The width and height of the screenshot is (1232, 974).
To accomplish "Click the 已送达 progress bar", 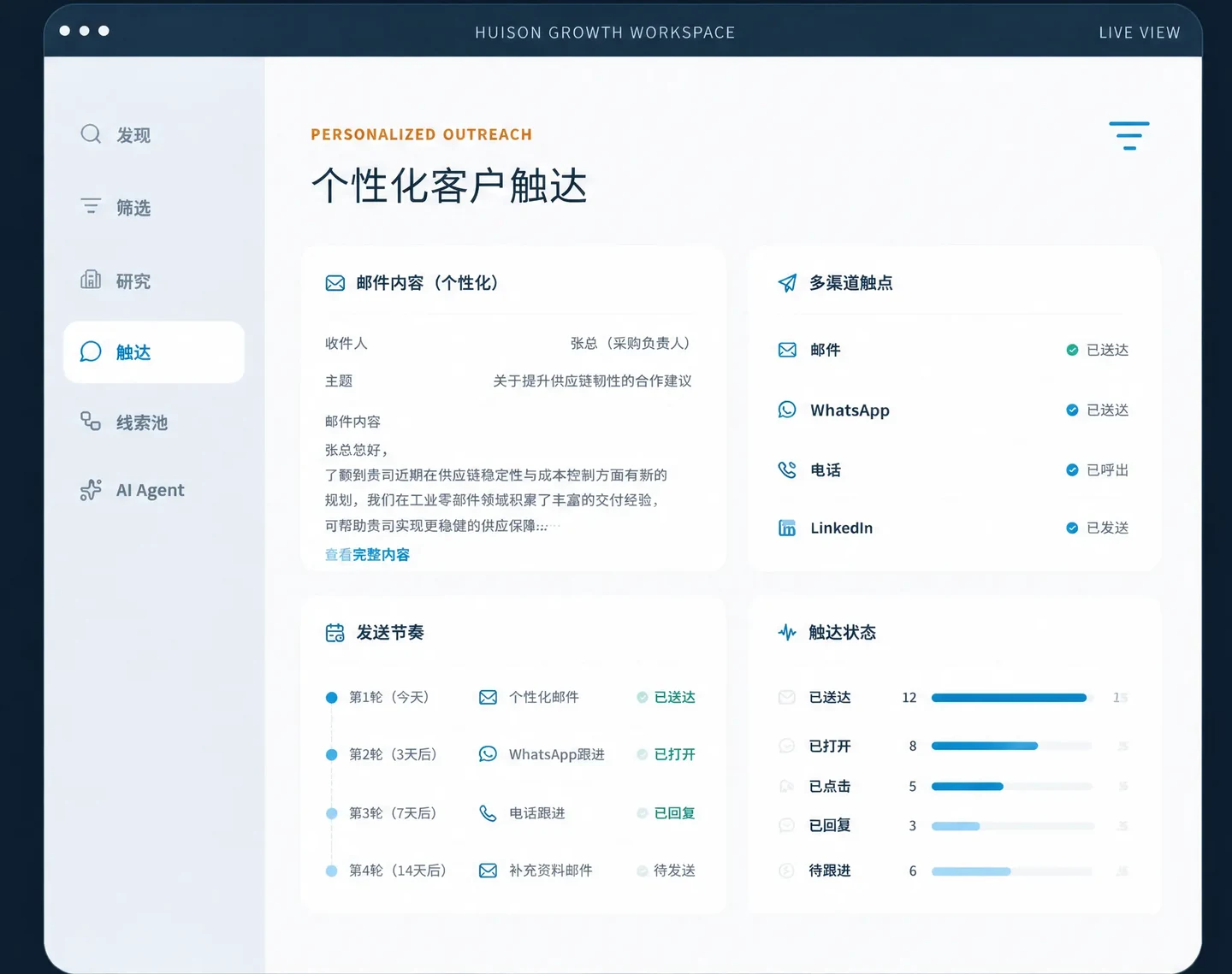I will (x=1012, y=698).
